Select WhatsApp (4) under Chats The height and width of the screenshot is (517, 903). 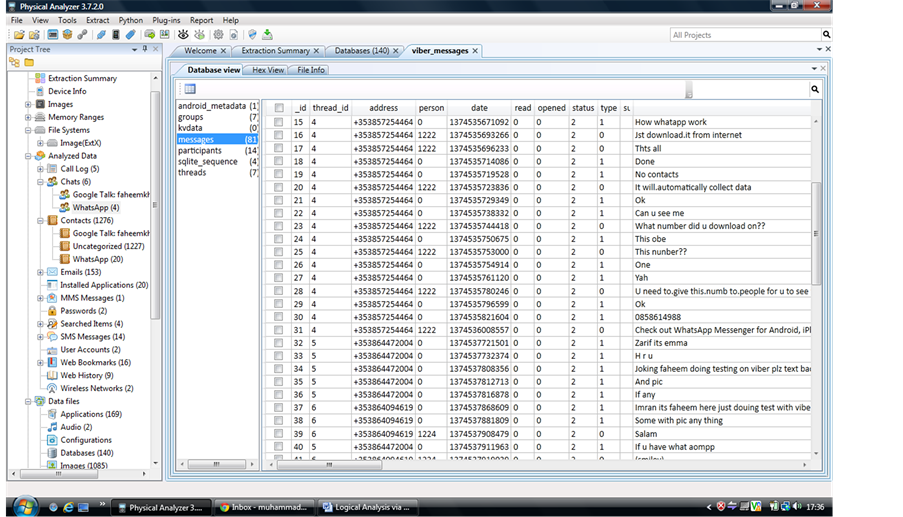pyautogui.click(x=96, y=207)
